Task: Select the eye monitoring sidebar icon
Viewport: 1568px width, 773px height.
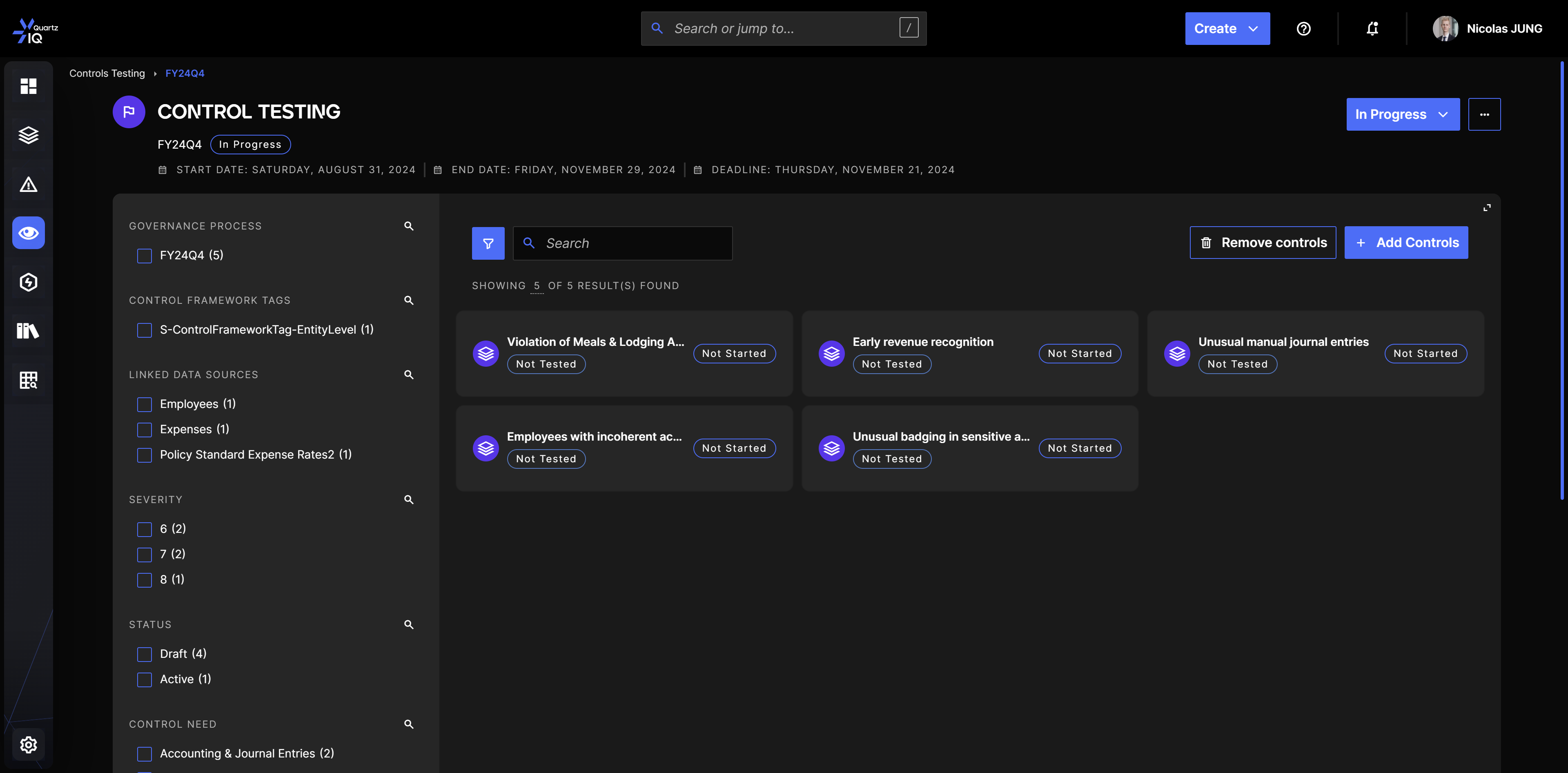Action: pos(28,232)
